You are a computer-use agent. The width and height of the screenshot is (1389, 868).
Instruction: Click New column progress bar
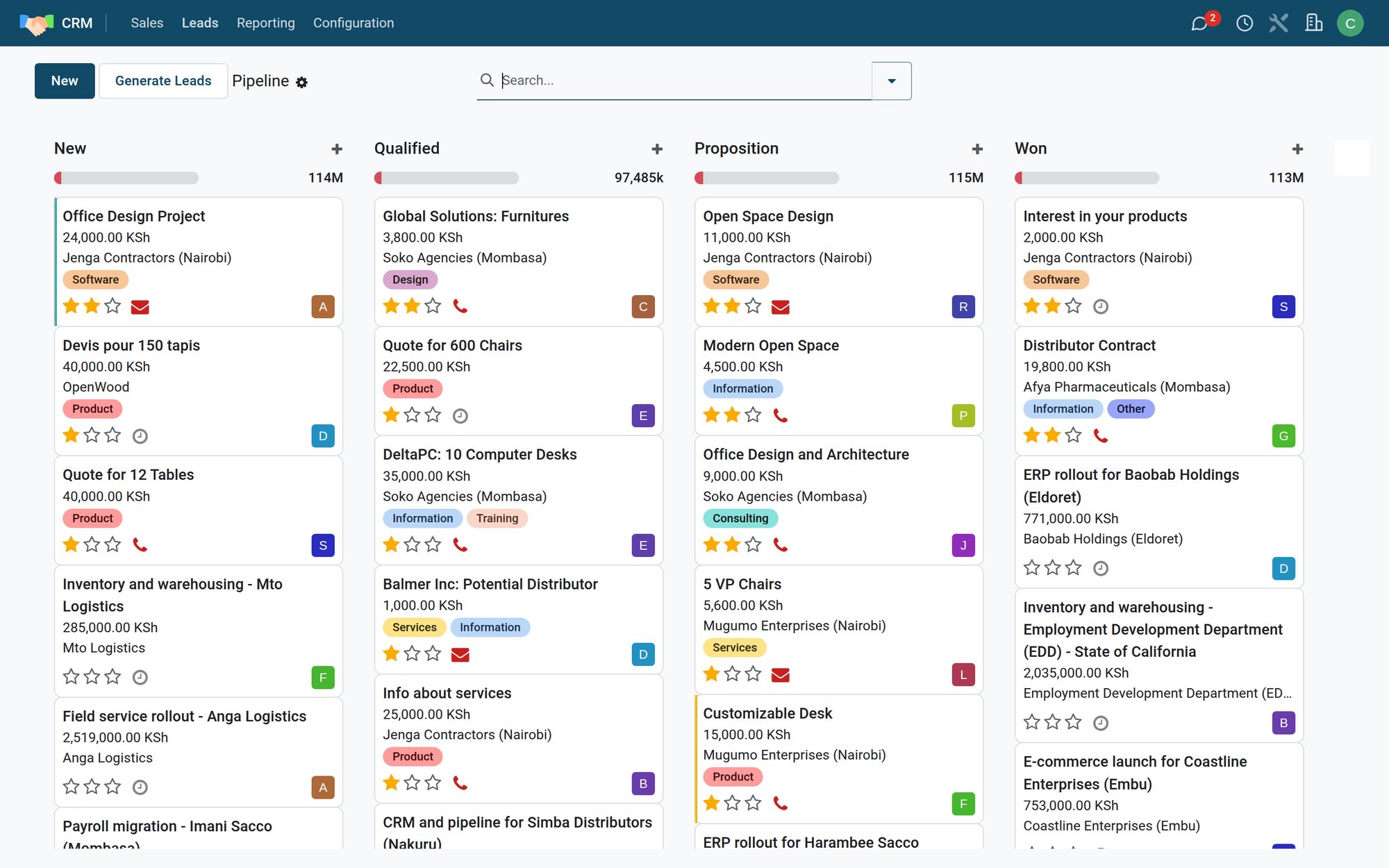[x=126, y=178]
